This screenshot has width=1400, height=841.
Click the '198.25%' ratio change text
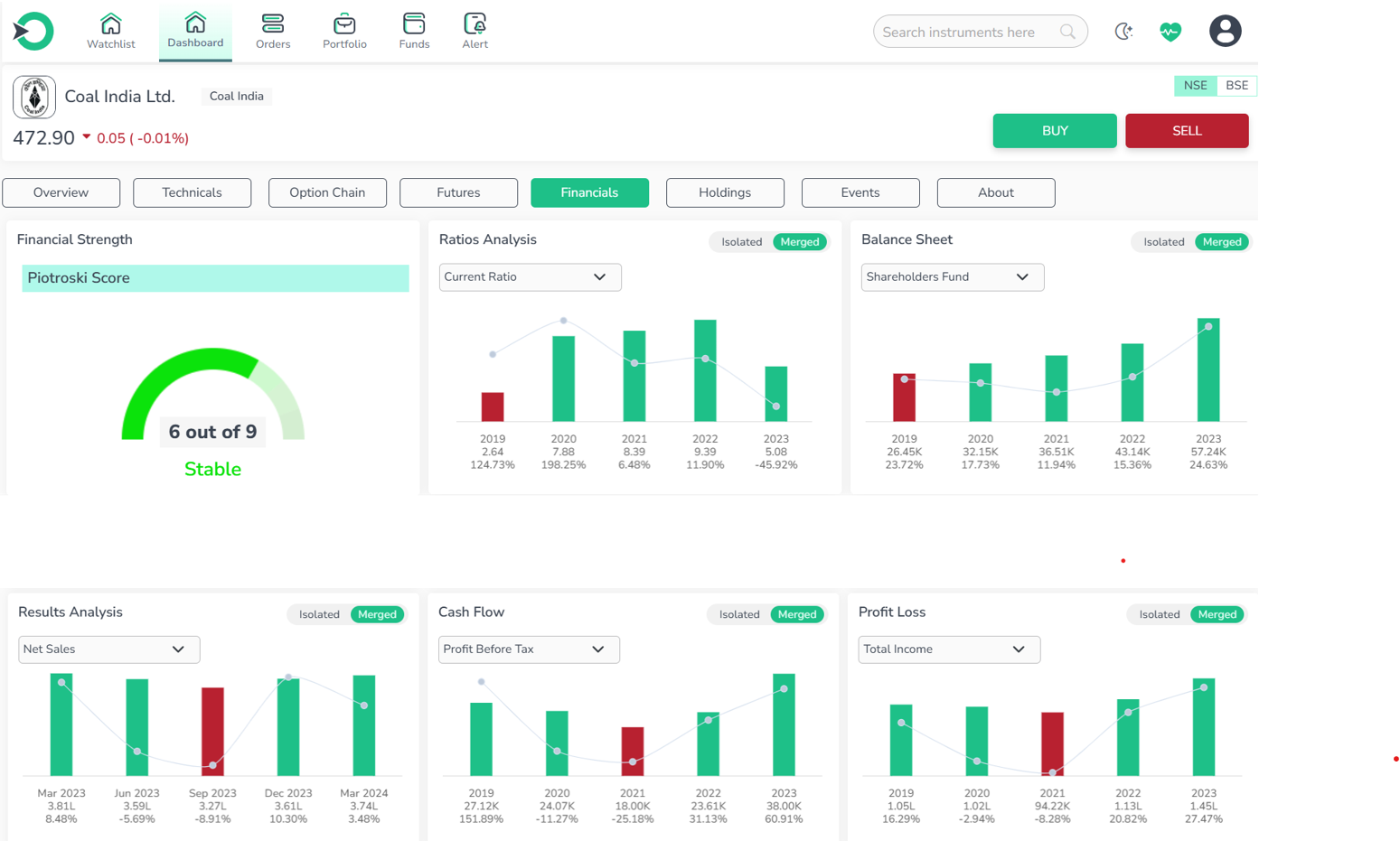point(563,465)
